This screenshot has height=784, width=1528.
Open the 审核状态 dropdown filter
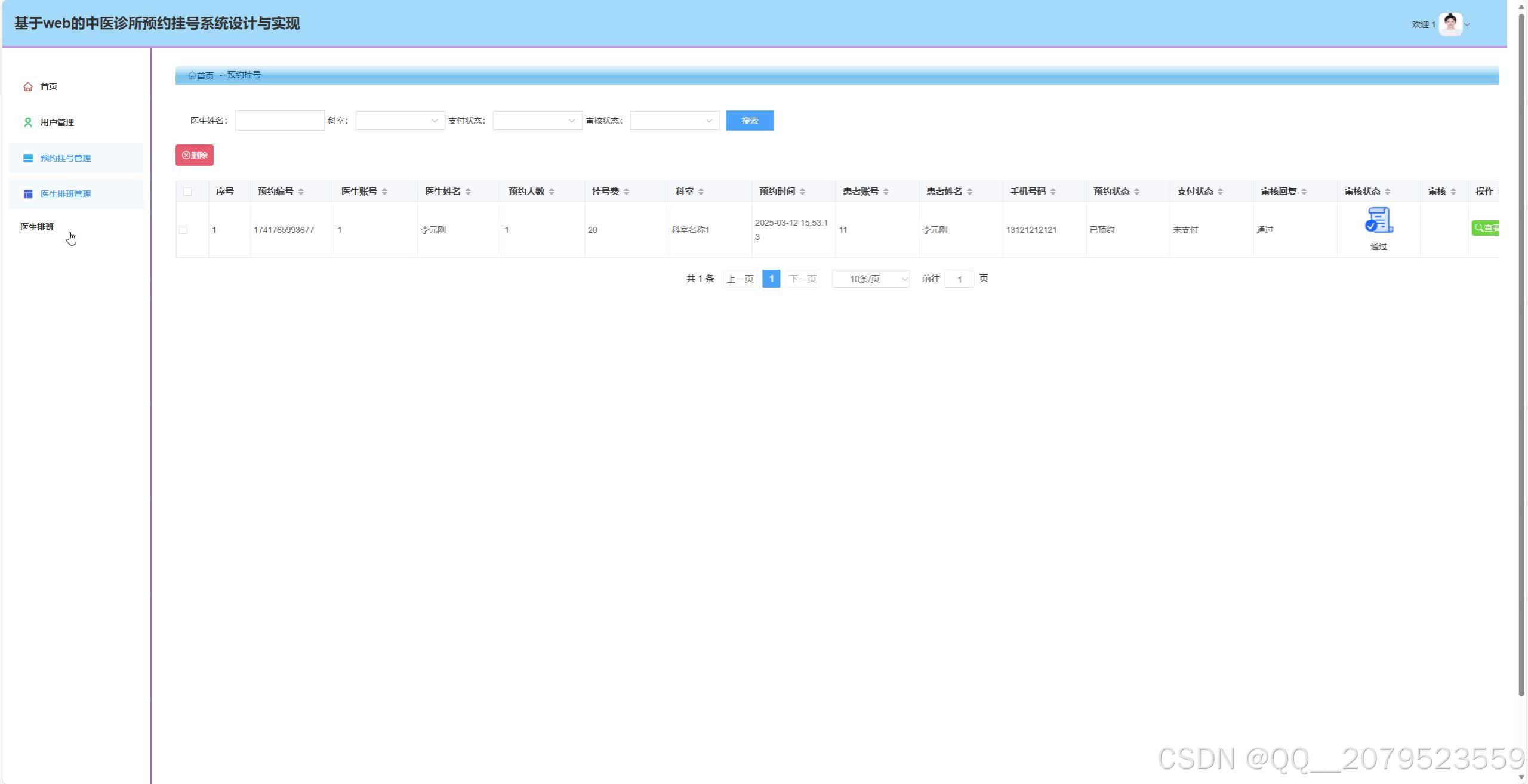(x=674, y=121)
